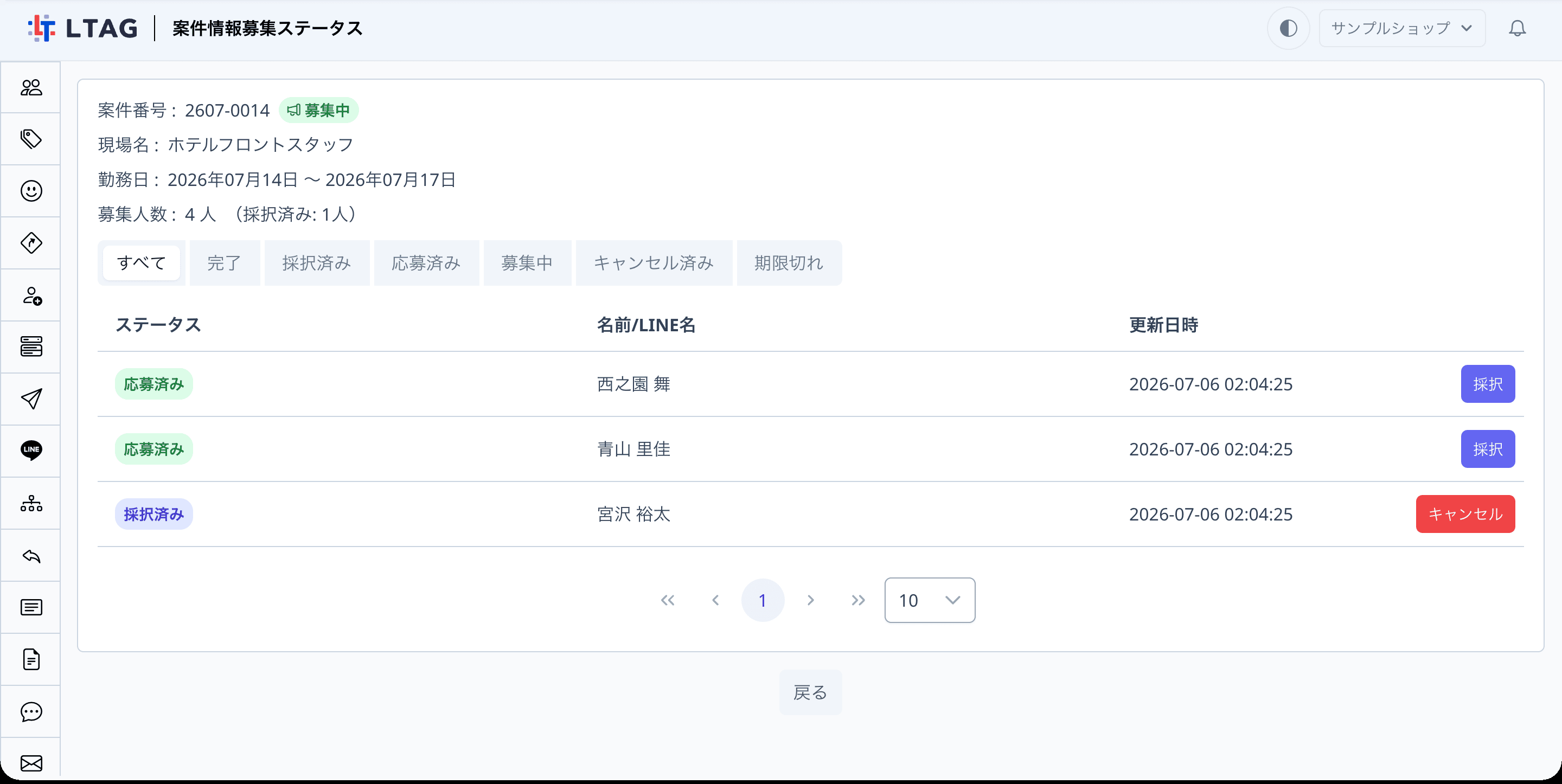Open the text lines panel sidebar icon
Viewport: 1562px width, 784px height.
point(31,607)
